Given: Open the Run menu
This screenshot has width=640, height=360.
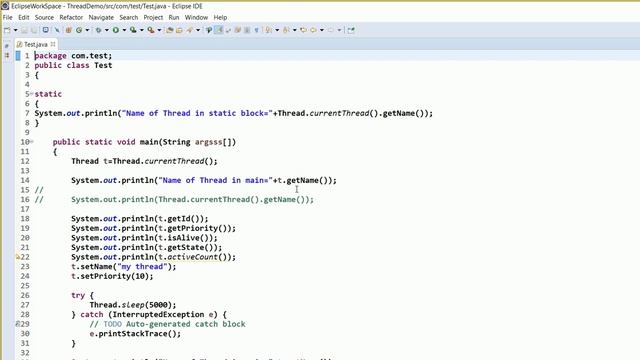Looking at the screenshot, I should coord(174,17).
